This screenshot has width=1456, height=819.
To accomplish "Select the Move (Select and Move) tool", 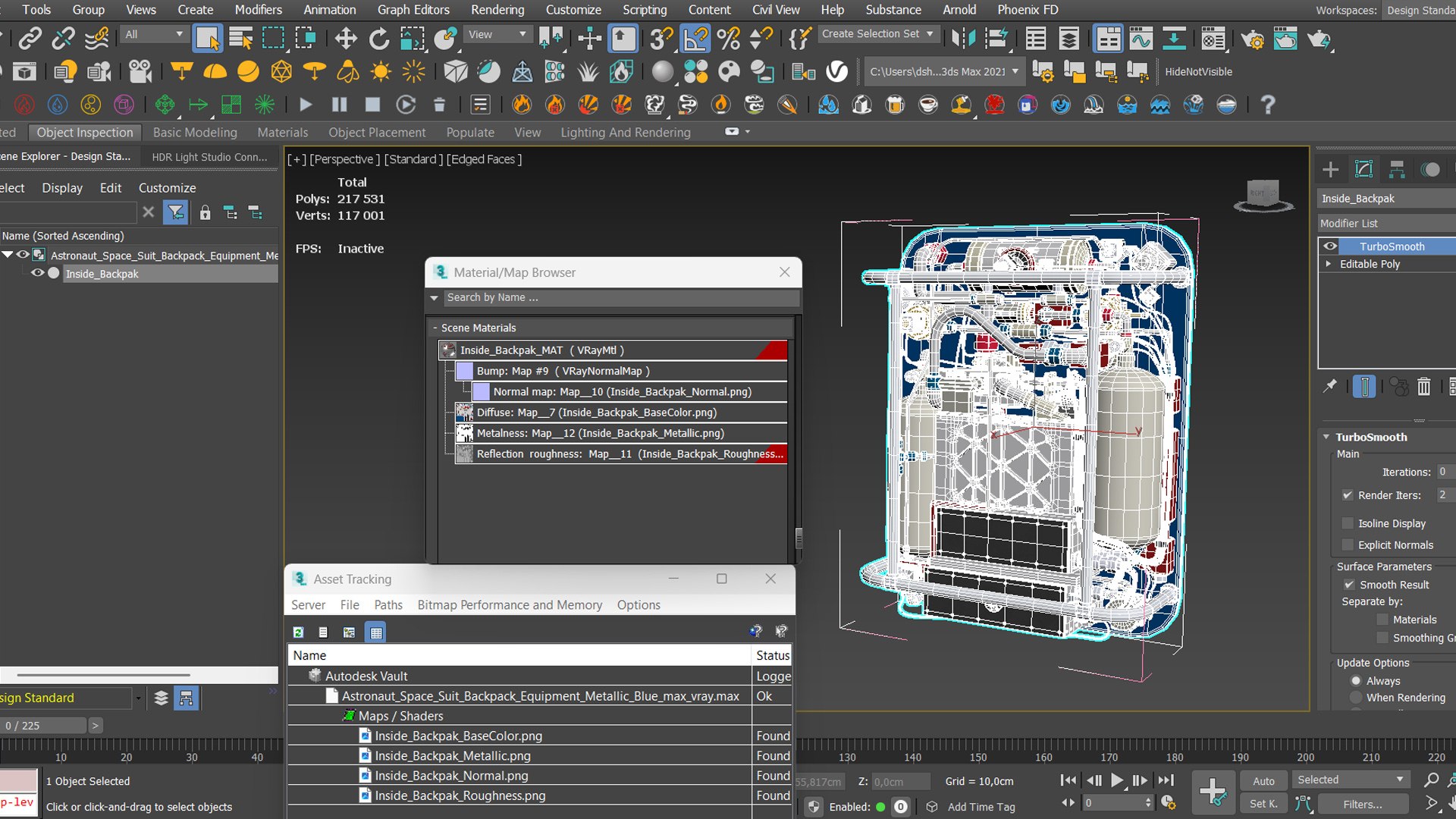I will [346, 38].
